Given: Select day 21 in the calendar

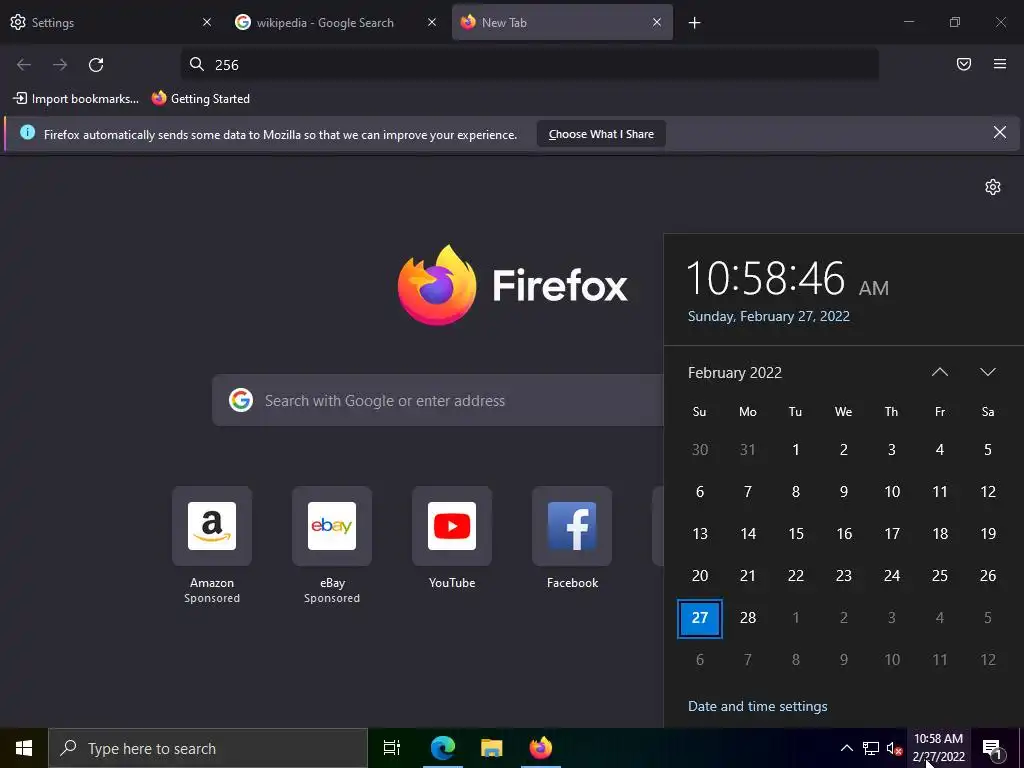Looking at the screenshot, I should click(748, 575).
